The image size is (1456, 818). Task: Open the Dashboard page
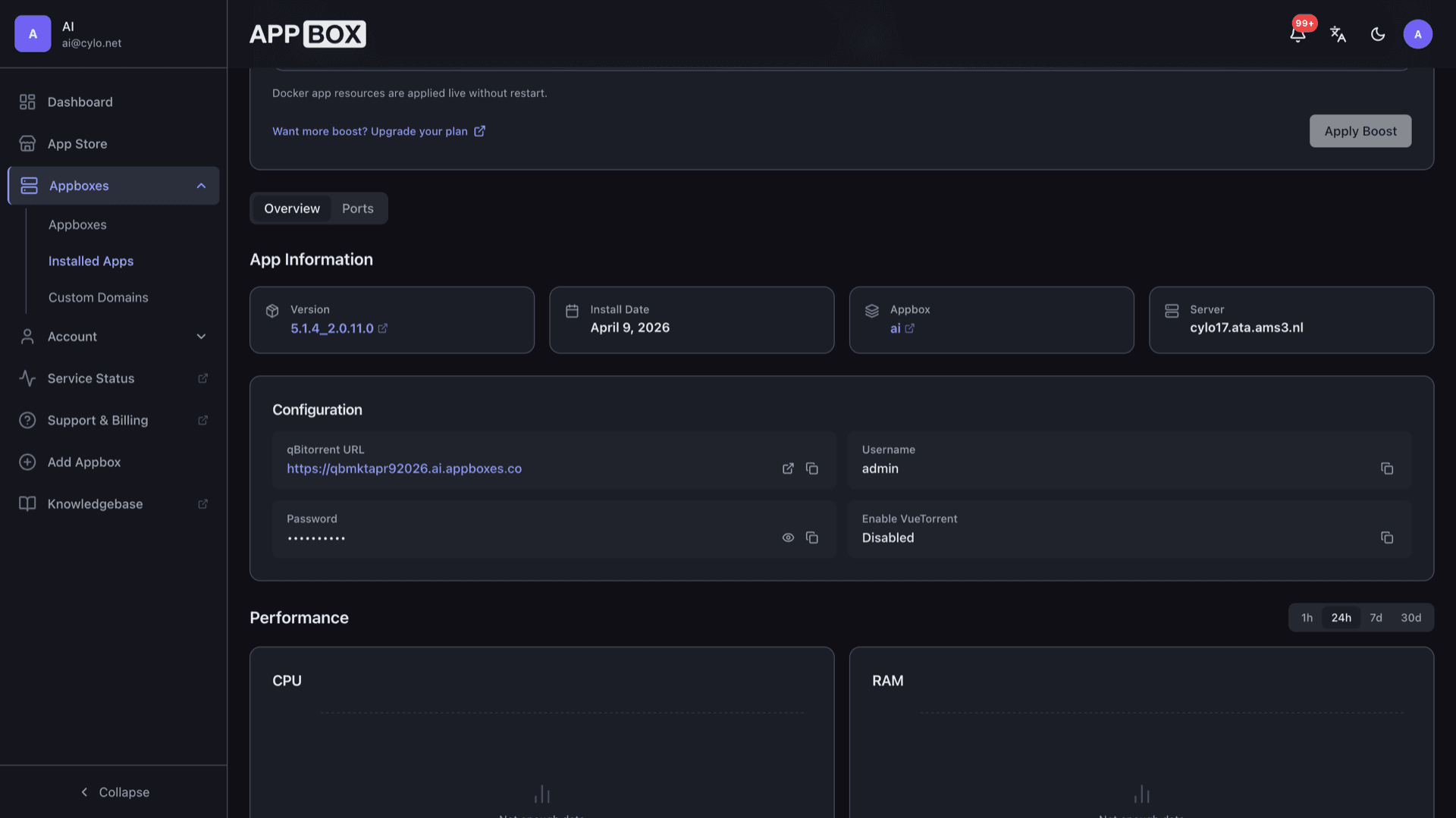(x=114, y=102)
